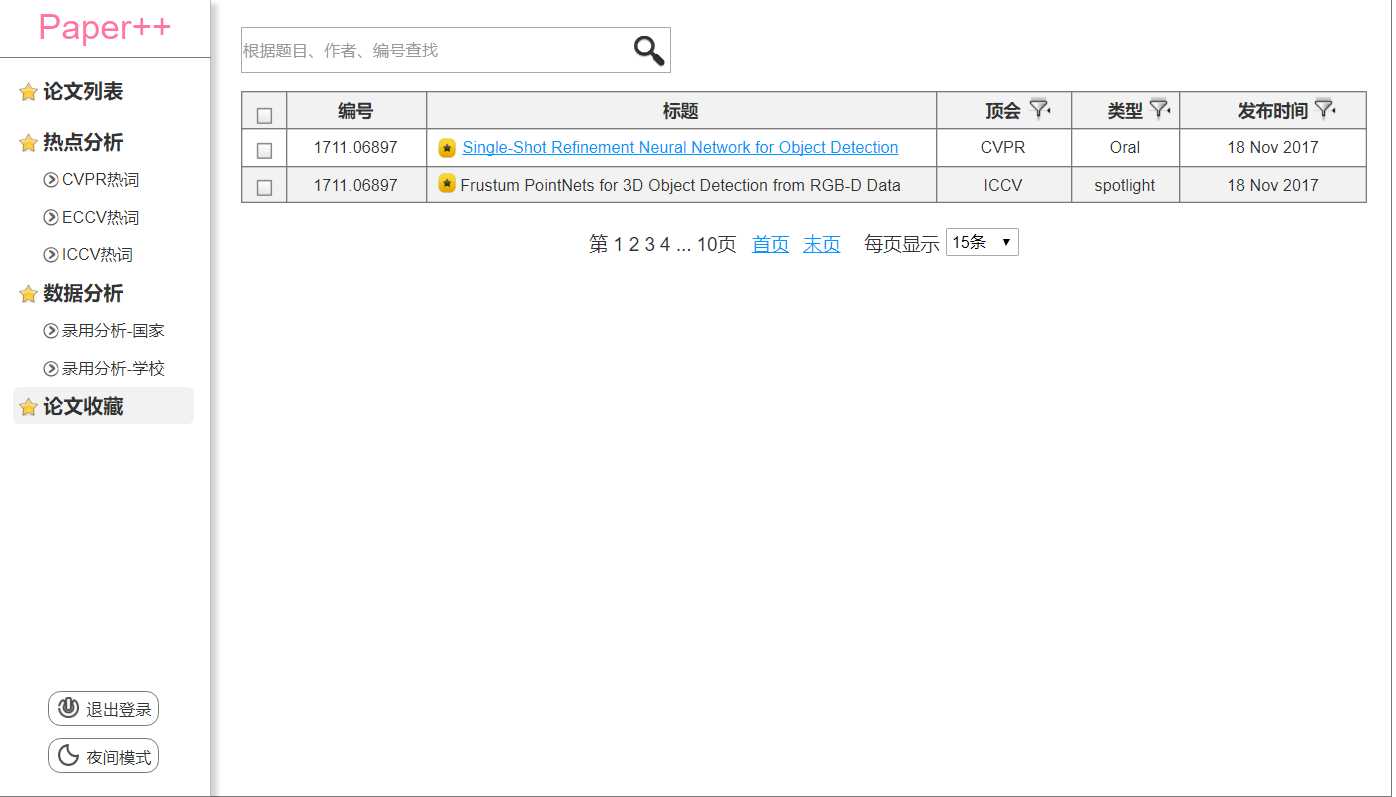Go to page 3 in pagination
The width and height of the screenshot is (1396, 797).
(x=649, y=244)
